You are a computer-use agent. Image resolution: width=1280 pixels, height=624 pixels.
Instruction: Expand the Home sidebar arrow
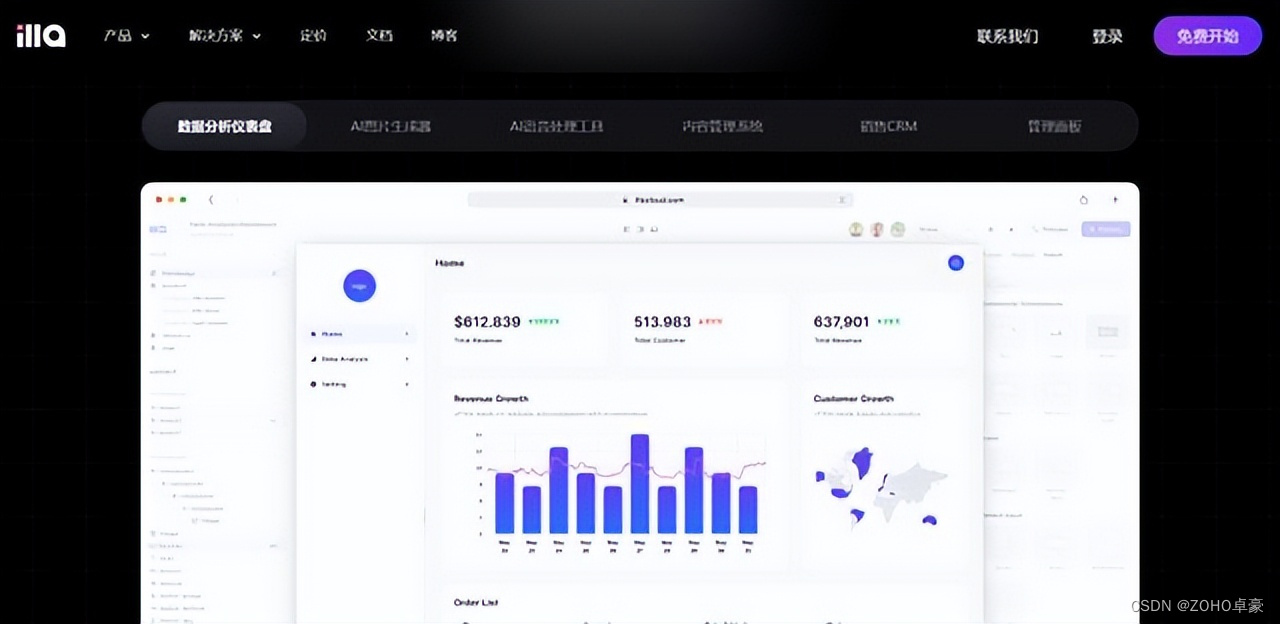click(x=407, y=334)
